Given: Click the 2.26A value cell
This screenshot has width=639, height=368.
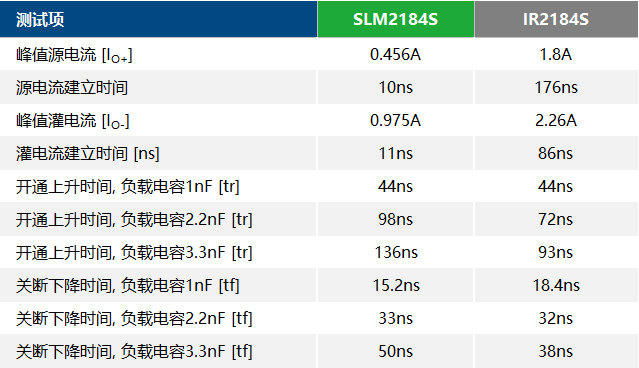Looking at the screenshot, I should pyautogui.click(x=556, y=120).
